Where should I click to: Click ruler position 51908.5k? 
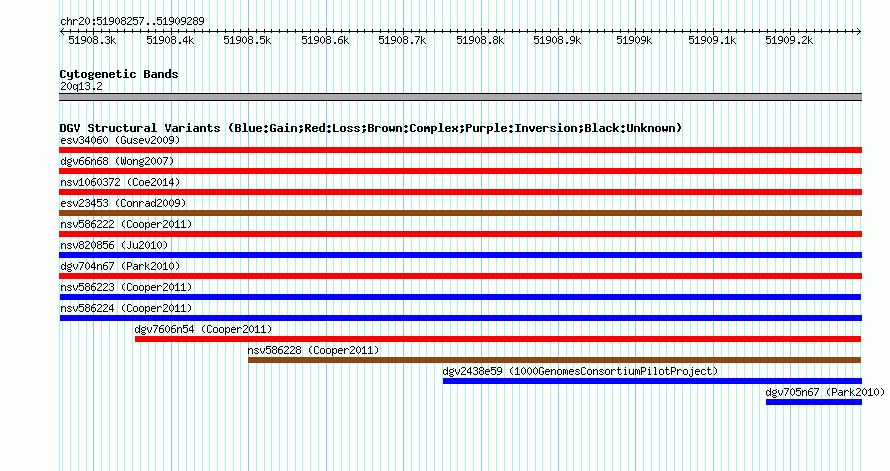pyautogui.click(x=247, y=40)
